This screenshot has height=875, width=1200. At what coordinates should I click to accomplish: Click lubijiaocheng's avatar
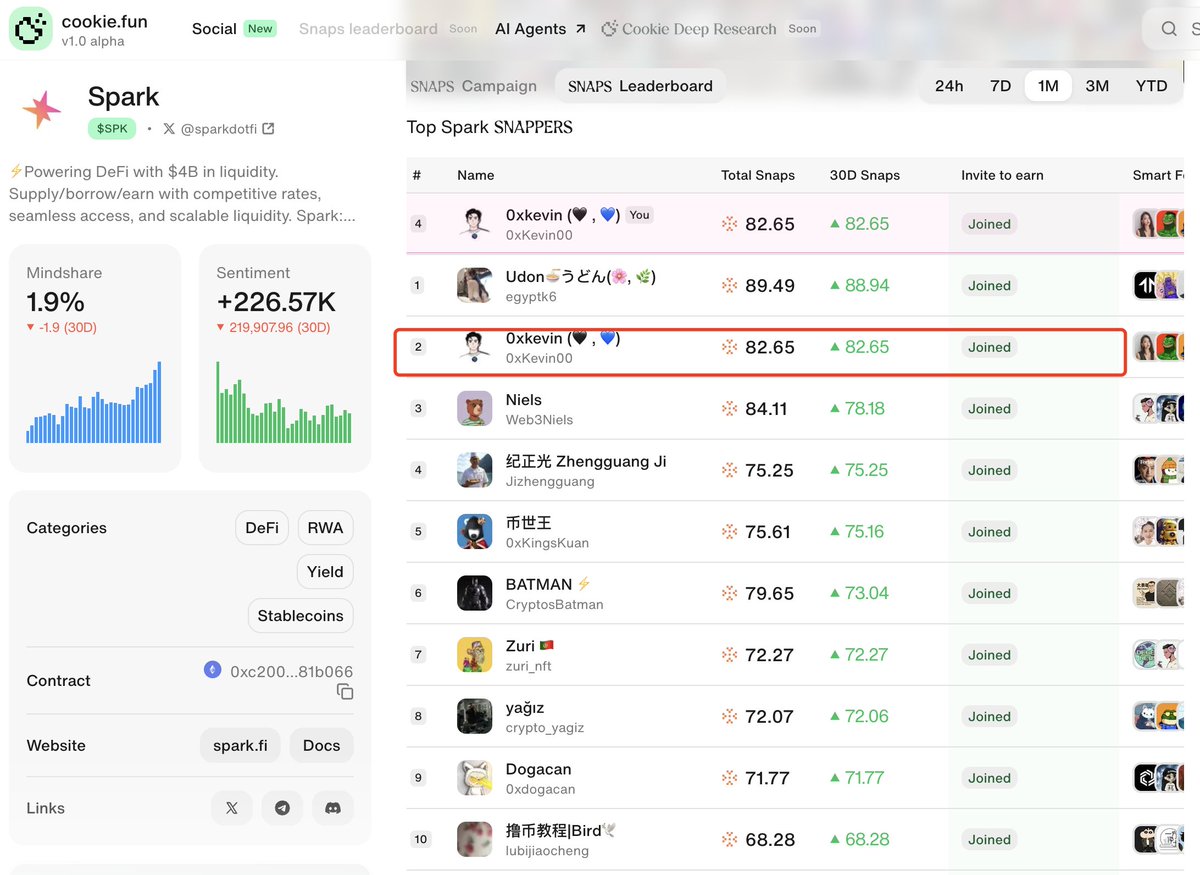tap(474, 839)
